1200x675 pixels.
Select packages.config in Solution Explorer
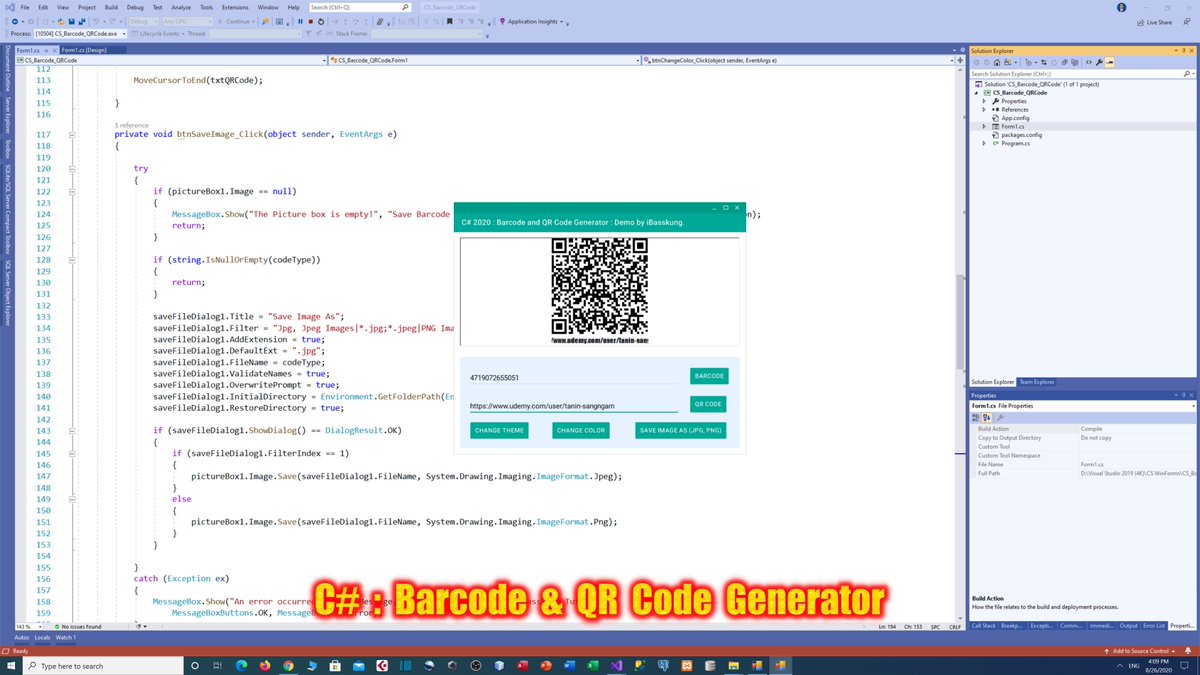click(1021, 135)
